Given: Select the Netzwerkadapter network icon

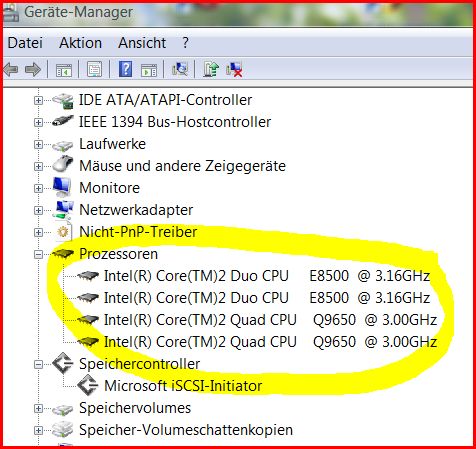Looking at the screenshot, I should tap(63, 210).
